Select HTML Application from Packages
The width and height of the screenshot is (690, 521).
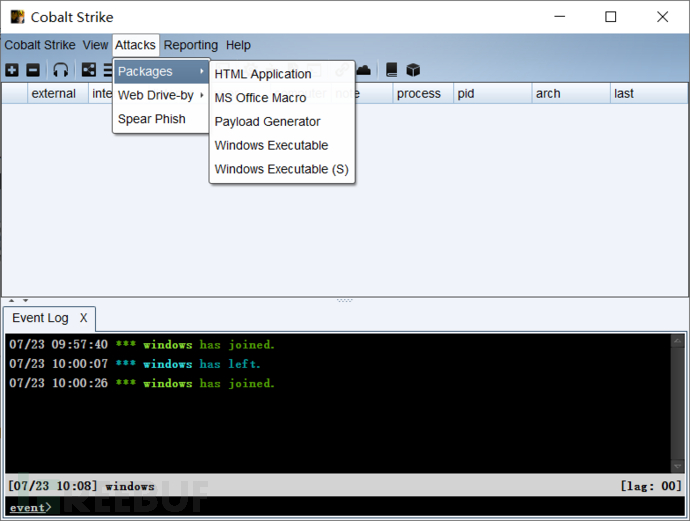click(263, 74)
